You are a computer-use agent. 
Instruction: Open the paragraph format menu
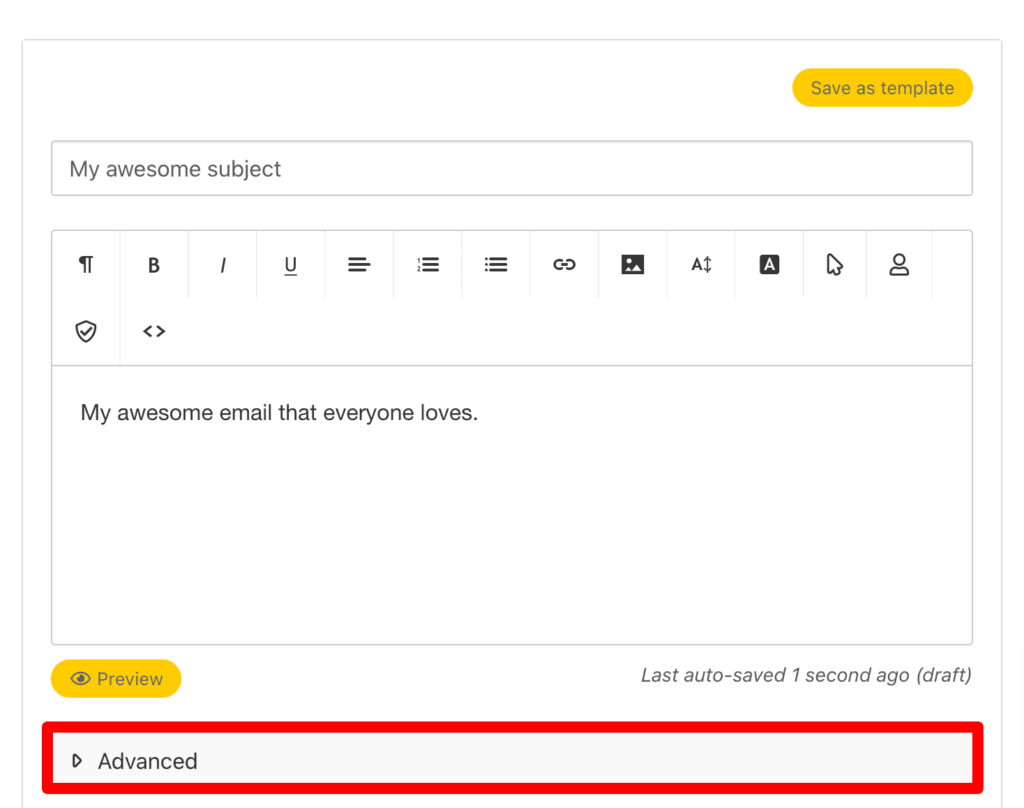[x=86, y=265]
